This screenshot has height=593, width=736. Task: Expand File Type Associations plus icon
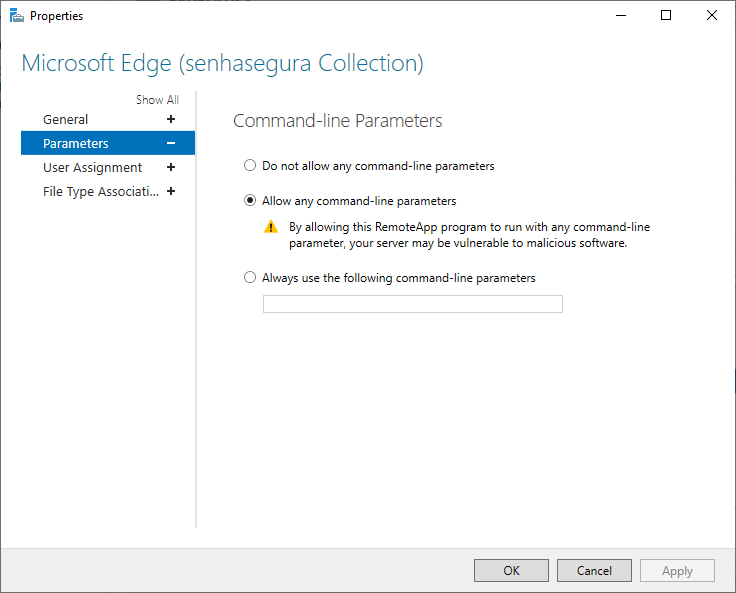click(171, 191)
